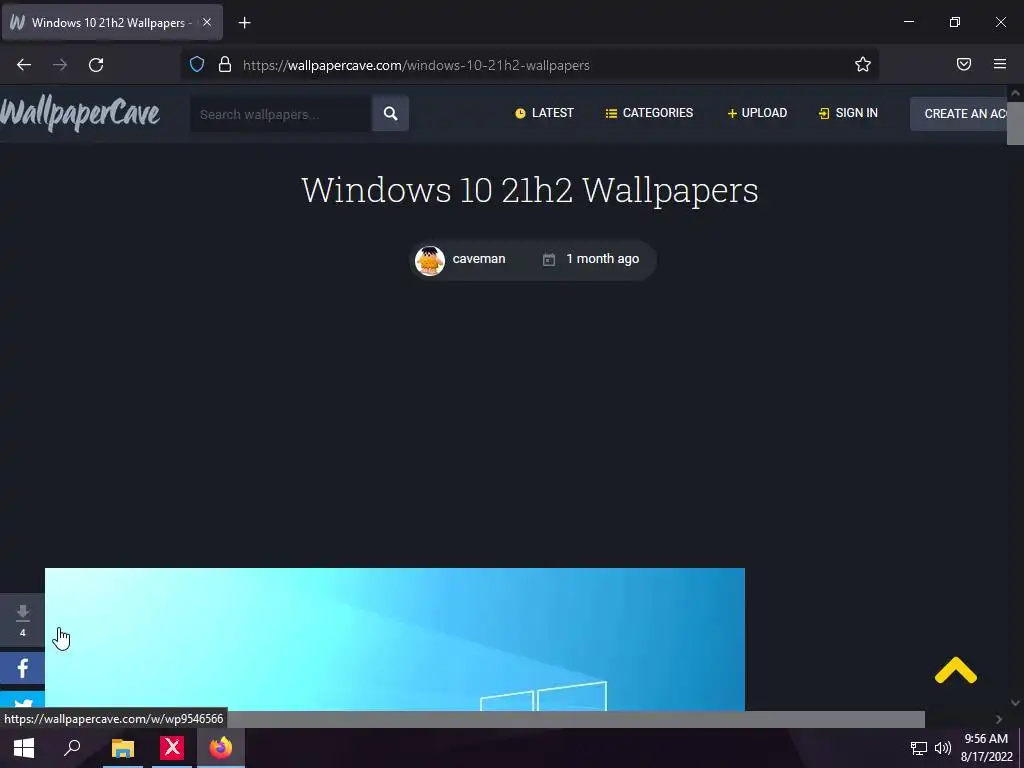This screenshot has height=768, width=1024.
Task: Click the page title Windows 10 21h2 Wallpapers
Action: (530, 190)
